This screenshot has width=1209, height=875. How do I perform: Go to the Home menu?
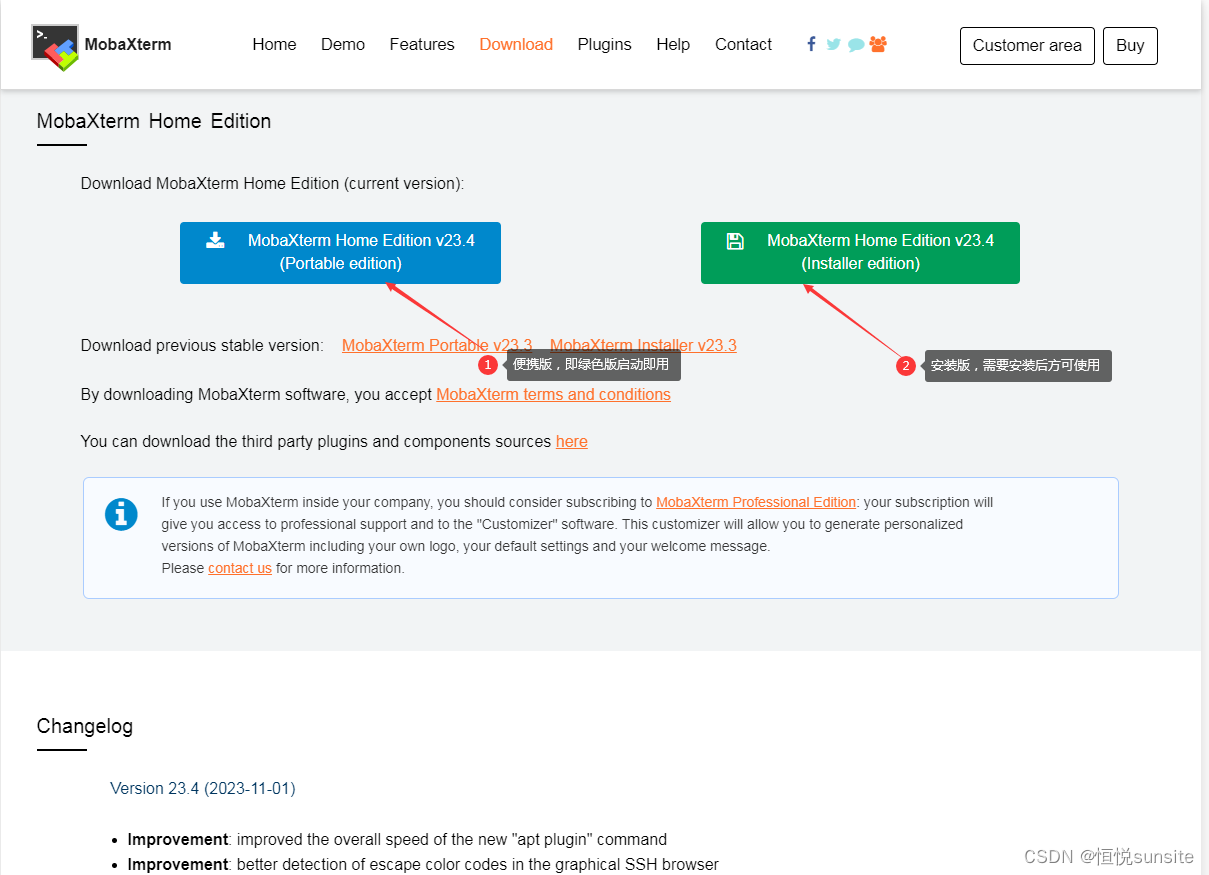click(274, 44)
